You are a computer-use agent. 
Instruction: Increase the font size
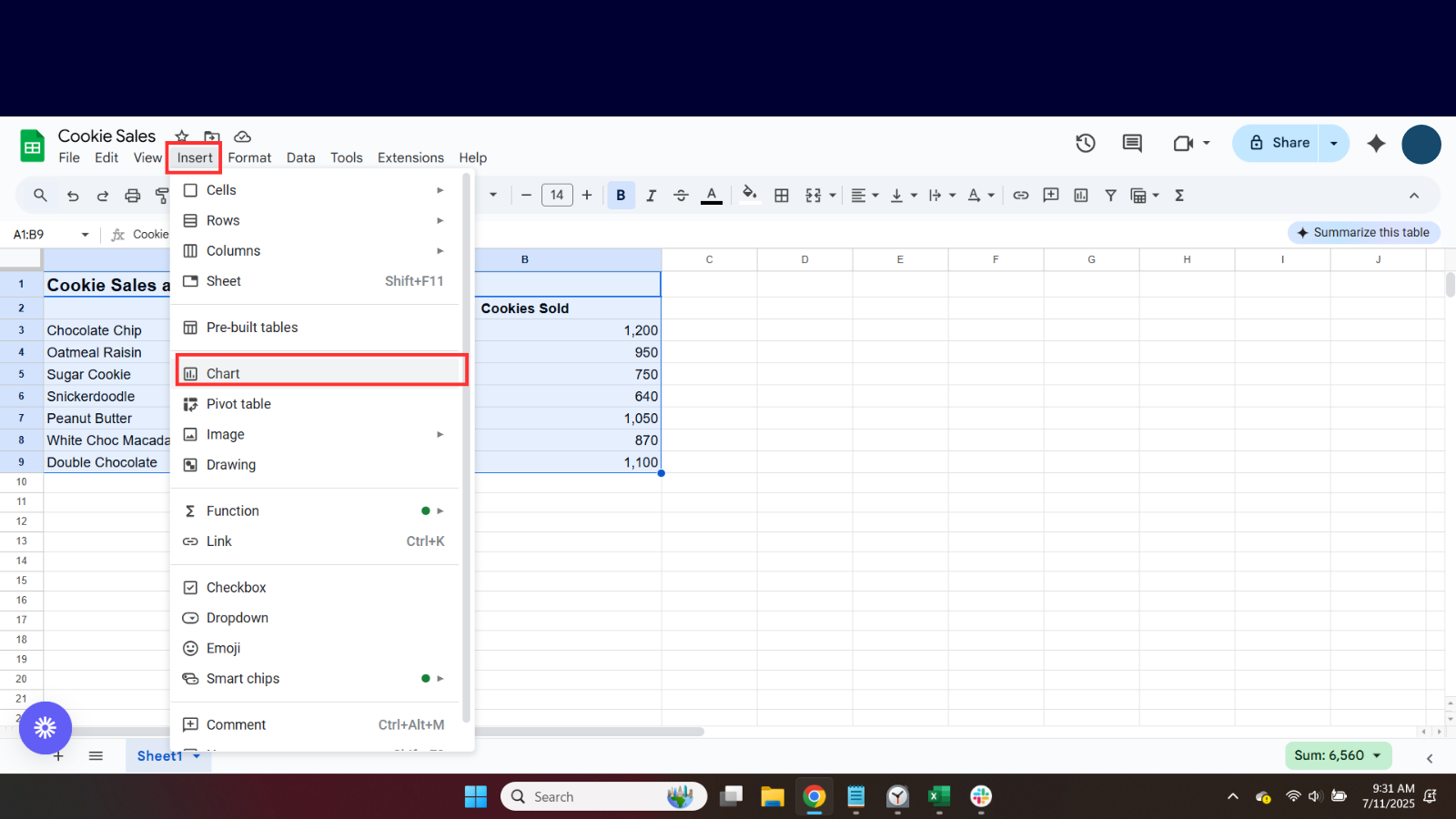pyautogui.click(x=587, y=195)
